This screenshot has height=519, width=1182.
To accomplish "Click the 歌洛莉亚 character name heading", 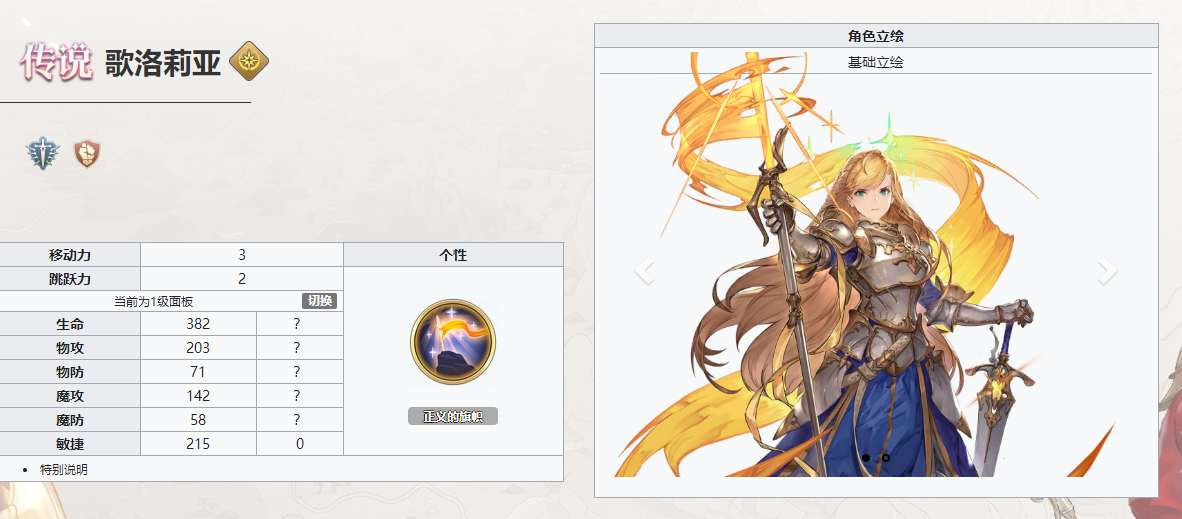I will [162, 63].
